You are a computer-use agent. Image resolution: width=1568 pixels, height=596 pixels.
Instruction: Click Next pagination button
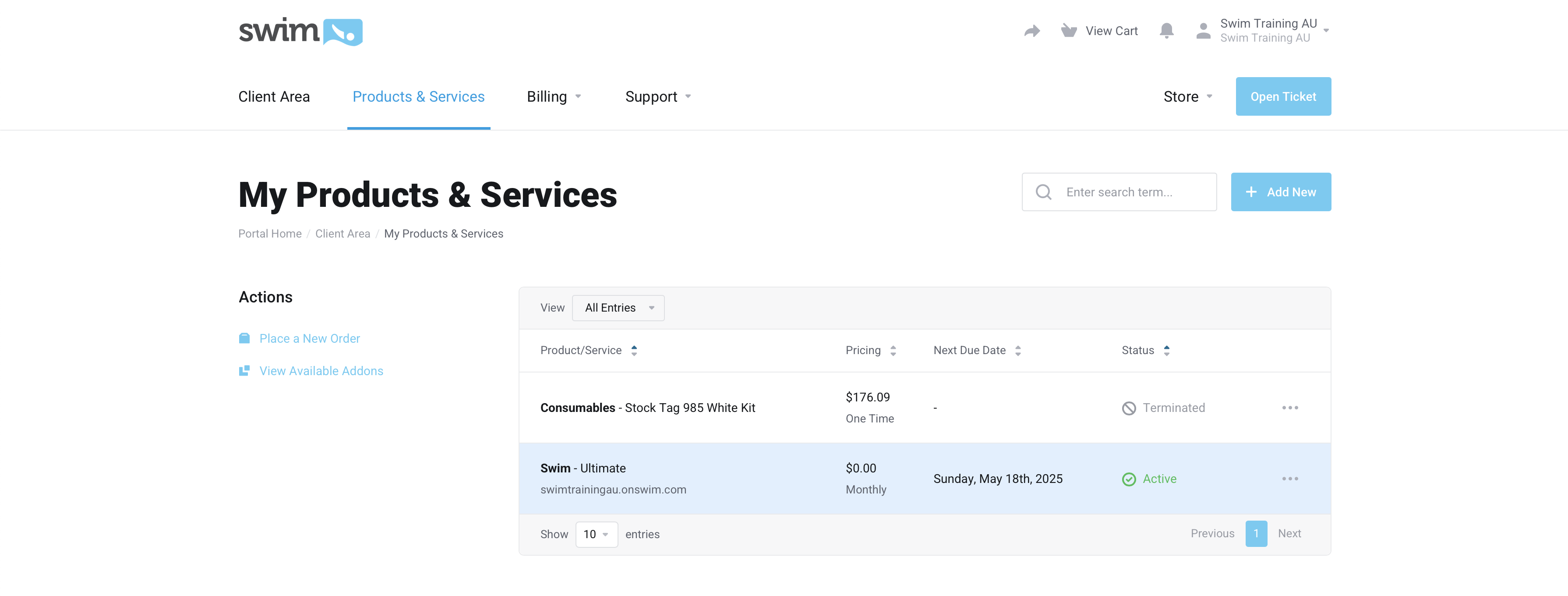tap(1289, 534)
